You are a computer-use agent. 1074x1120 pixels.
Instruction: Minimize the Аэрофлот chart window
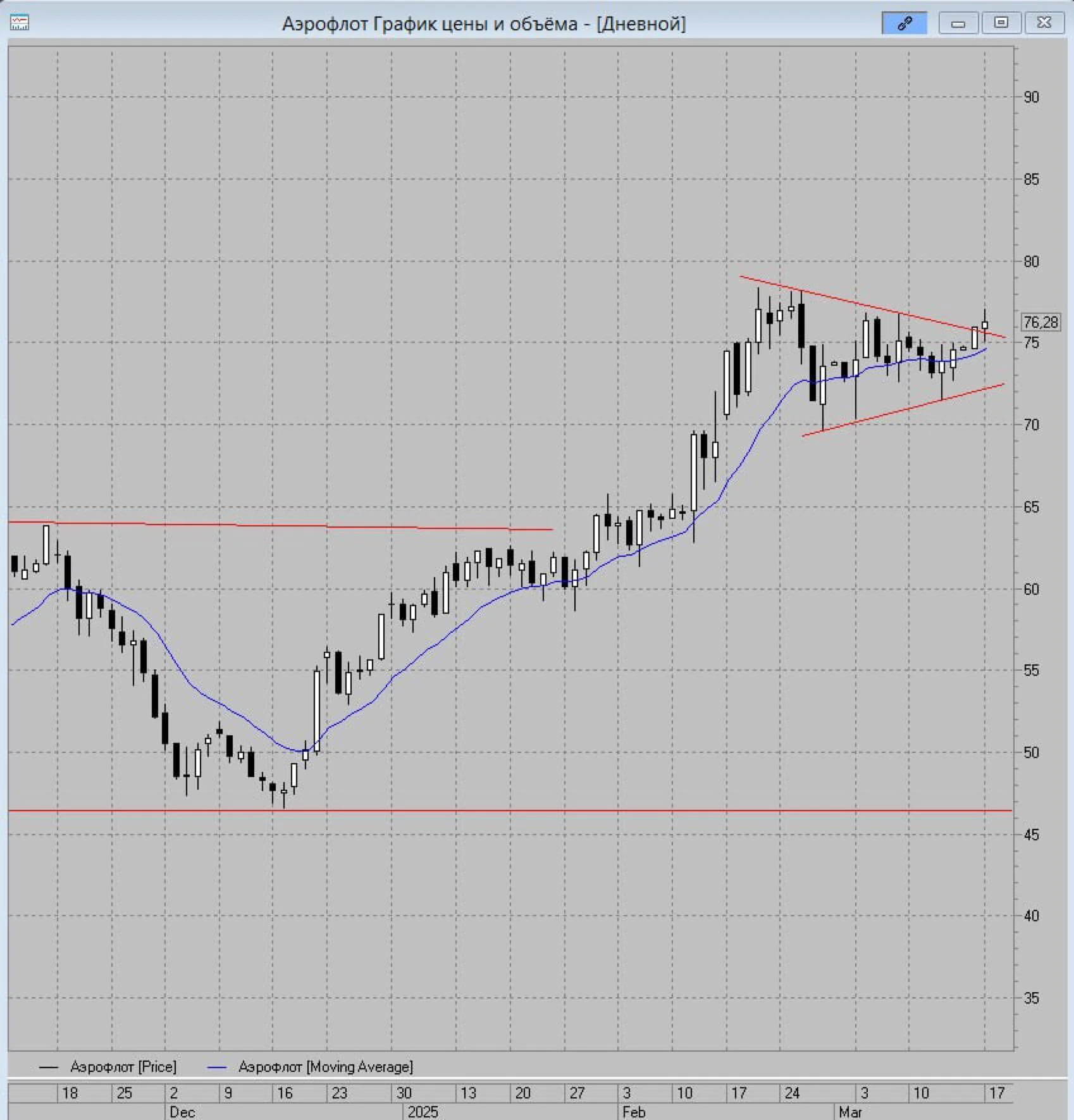(958, 23)
